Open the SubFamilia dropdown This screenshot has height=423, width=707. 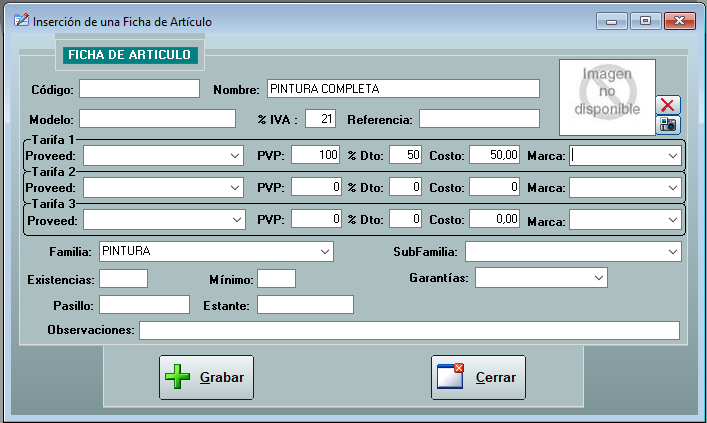[573, 252]
